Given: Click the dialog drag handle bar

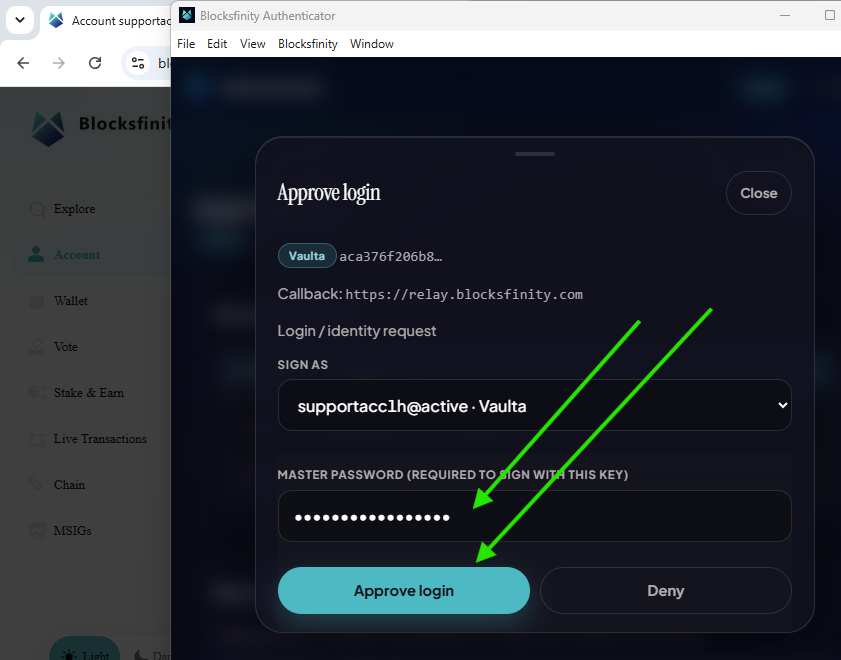Looking at the screenshot, I should pos(535,154).
